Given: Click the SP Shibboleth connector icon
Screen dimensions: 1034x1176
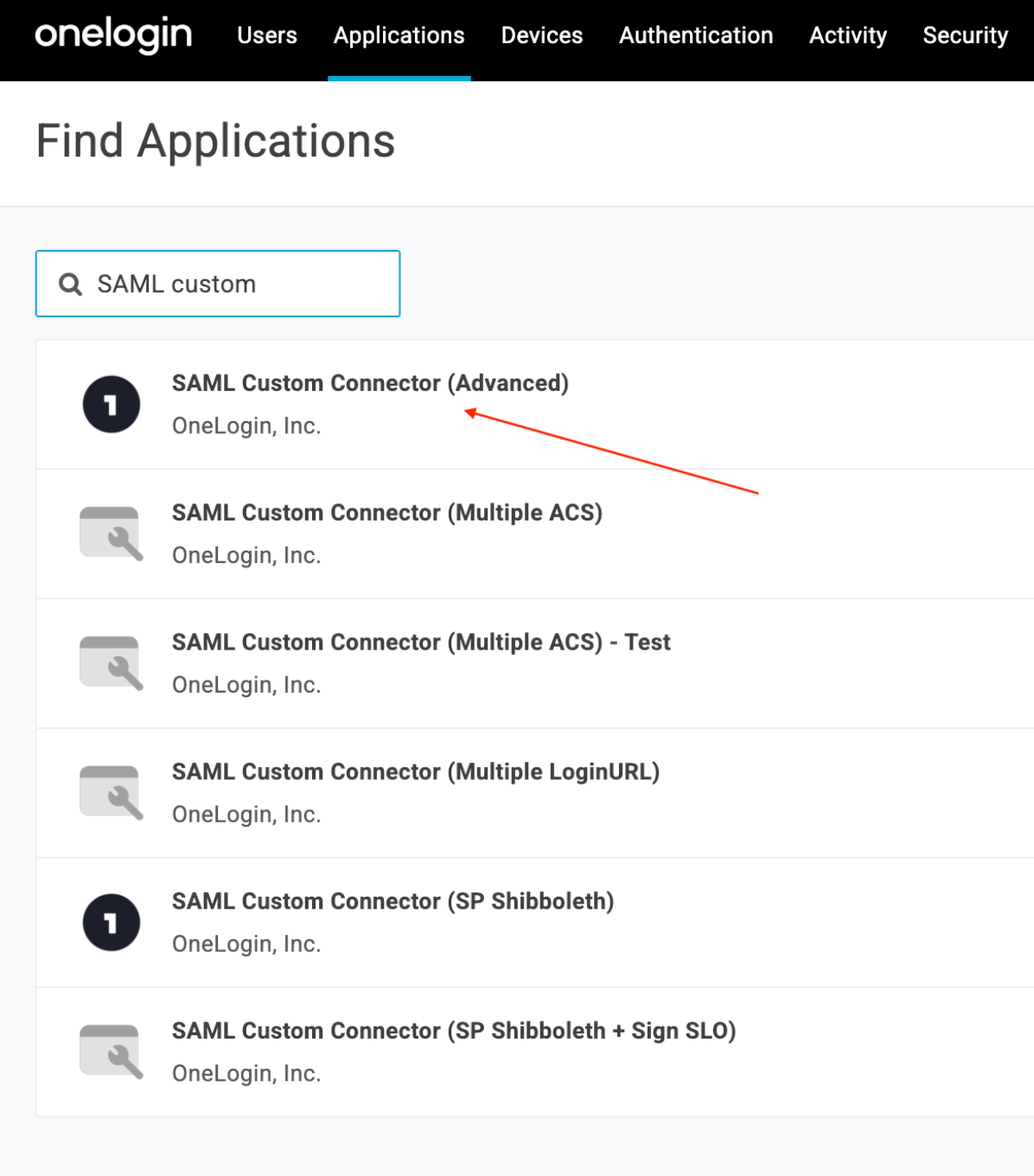Looking at the screenshot, I should [112, 923].
